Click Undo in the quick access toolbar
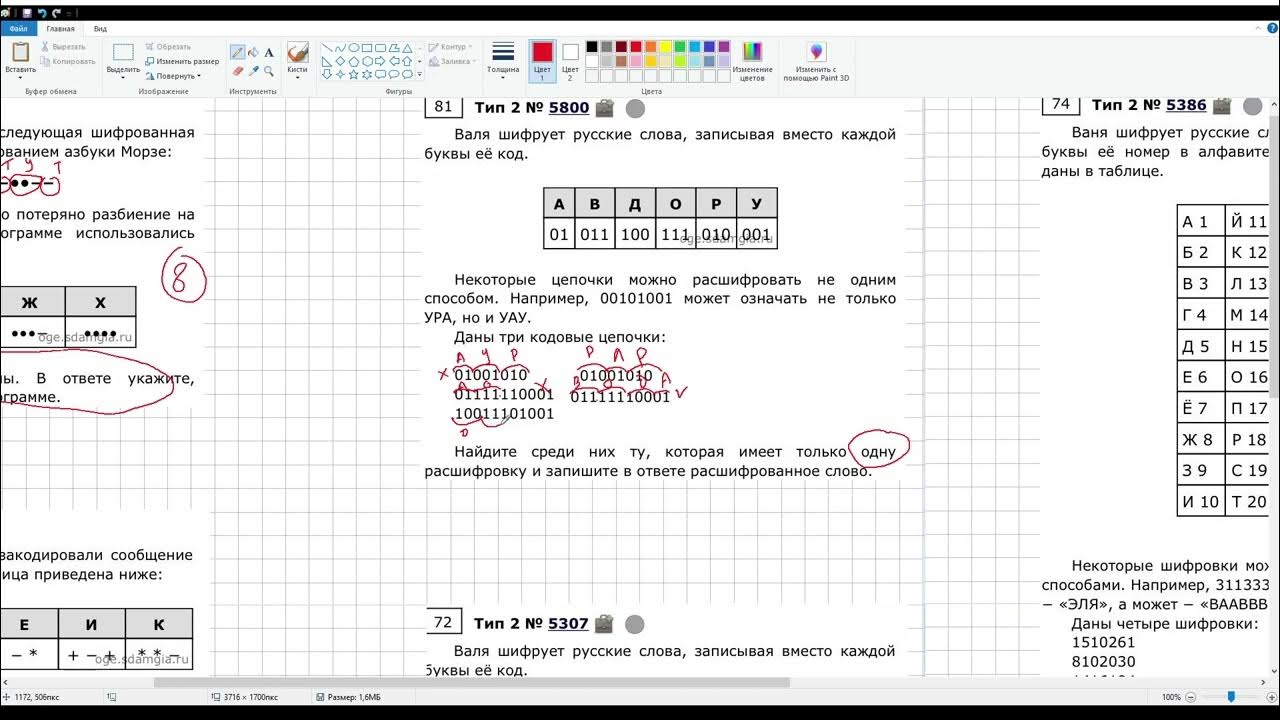This screenshot has width=1280, height=720. [42, 13]
